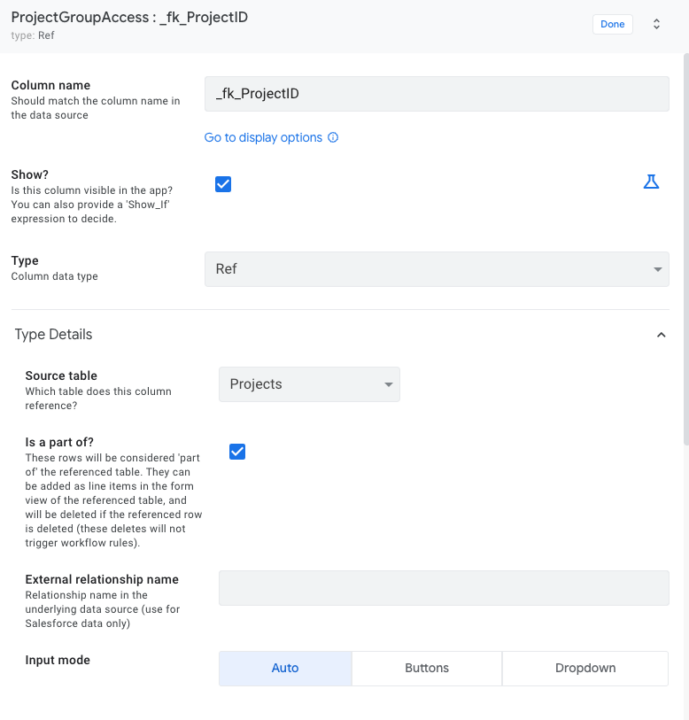
Task: Toggle the 'Is a part of?' checkbox
Action: pos(237,451)
